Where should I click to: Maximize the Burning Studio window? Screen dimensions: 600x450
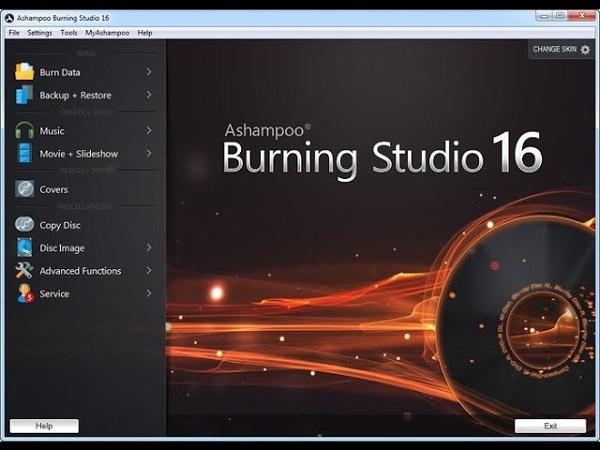(560, 16)
